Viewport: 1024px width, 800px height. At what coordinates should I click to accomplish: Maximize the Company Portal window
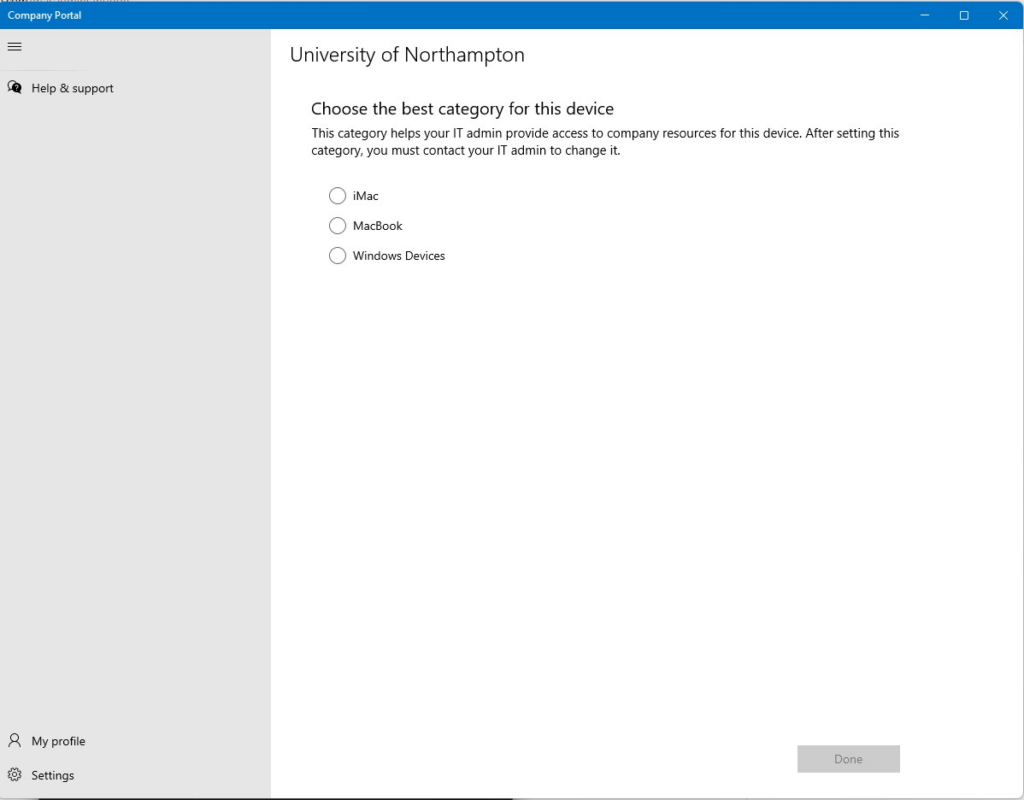[x=964, y=15]
